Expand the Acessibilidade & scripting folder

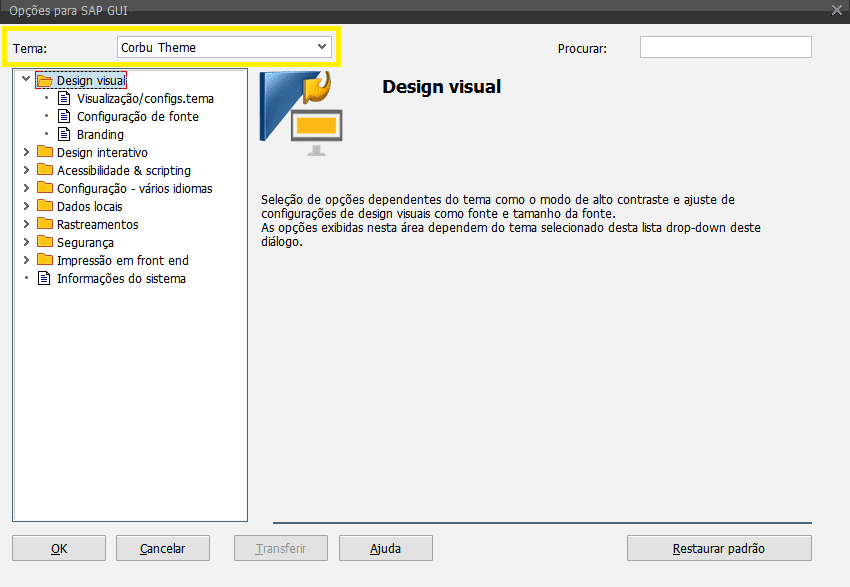pos(26,170)
